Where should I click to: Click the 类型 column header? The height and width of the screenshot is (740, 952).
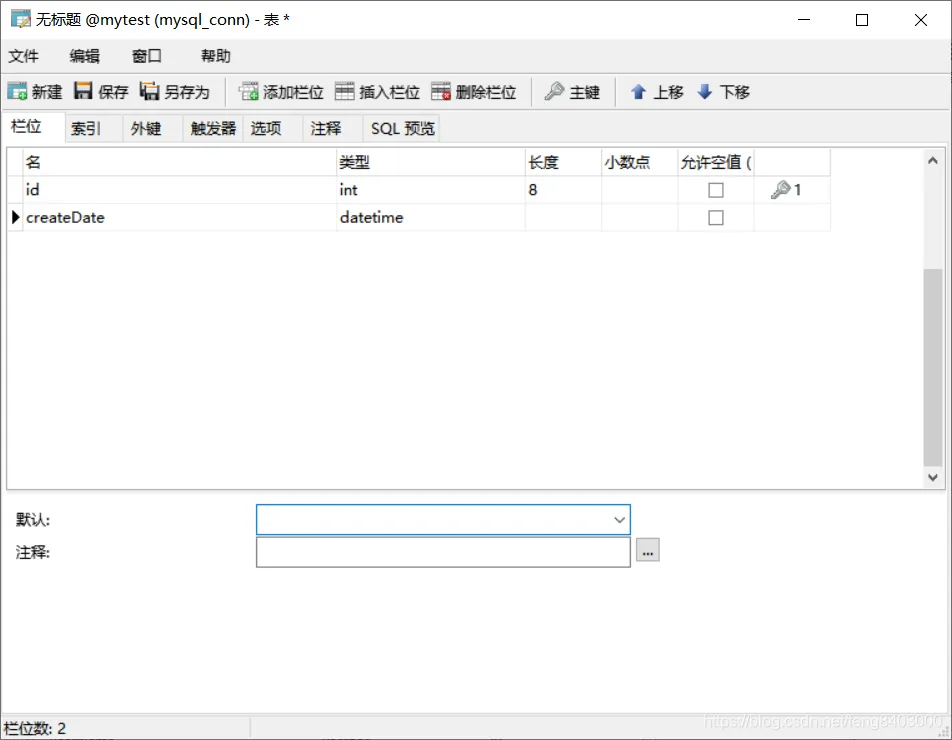(431, 162)
